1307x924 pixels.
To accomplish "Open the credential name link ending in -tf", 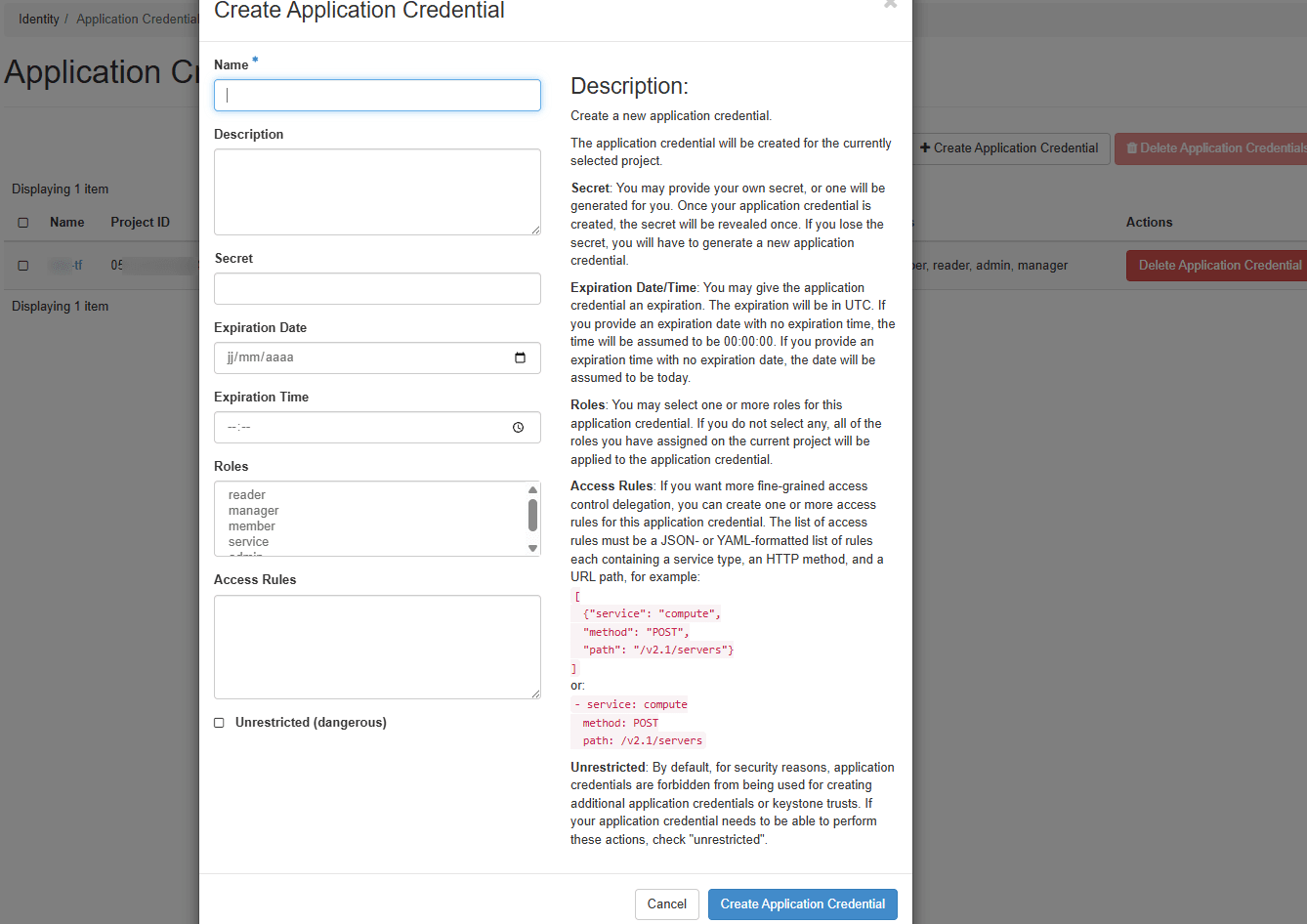I will tap(66, 266).
